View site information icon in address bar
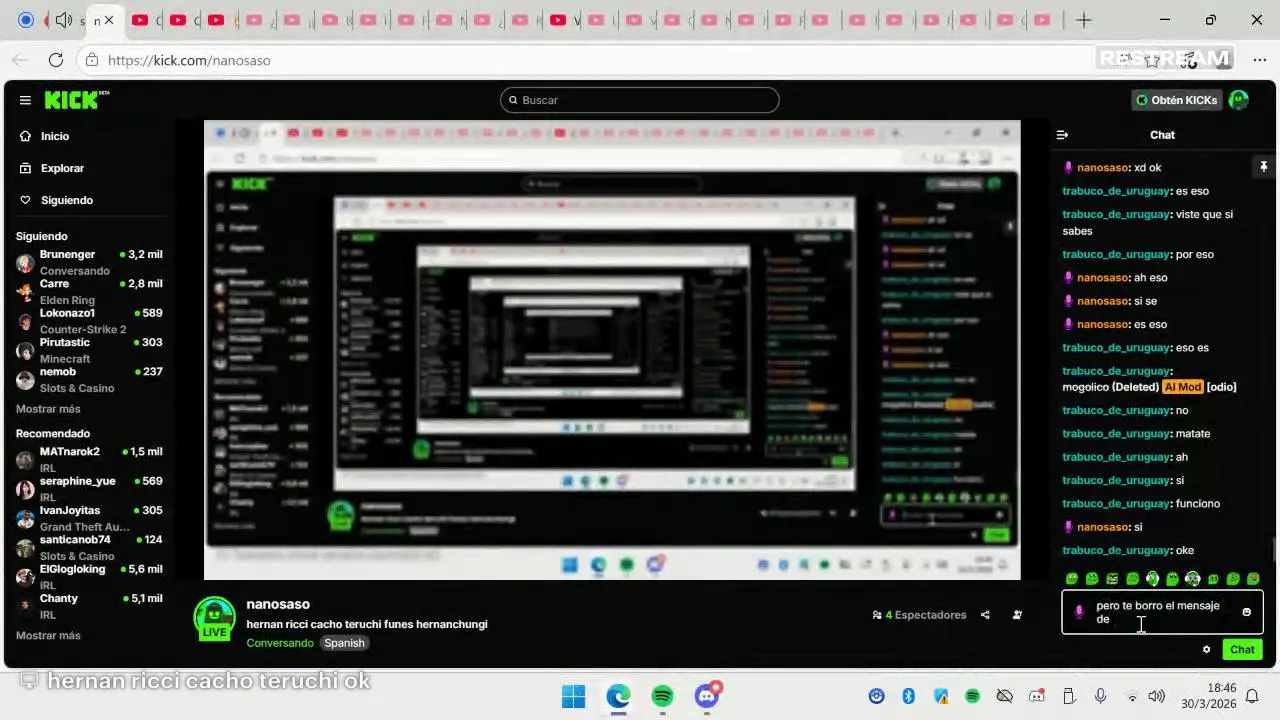The width and height of the screenshot is (1280, 720). point(92,60)
